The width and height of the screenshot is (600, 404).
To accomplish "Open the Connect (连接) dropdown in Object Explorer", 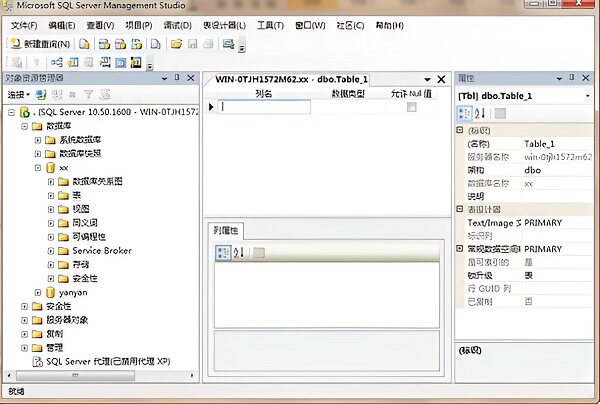I will (19, 94).
